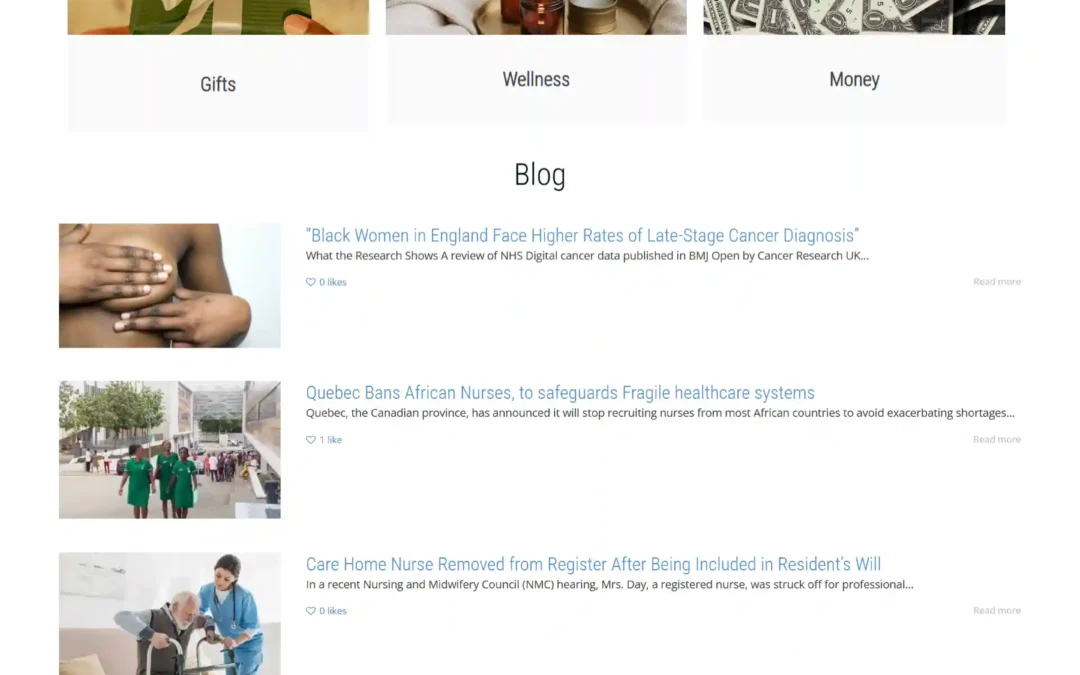The image size is (1080, 675).
Task: Click the Gifts card image
Action: pyautogui.click(x=218, y=17)
